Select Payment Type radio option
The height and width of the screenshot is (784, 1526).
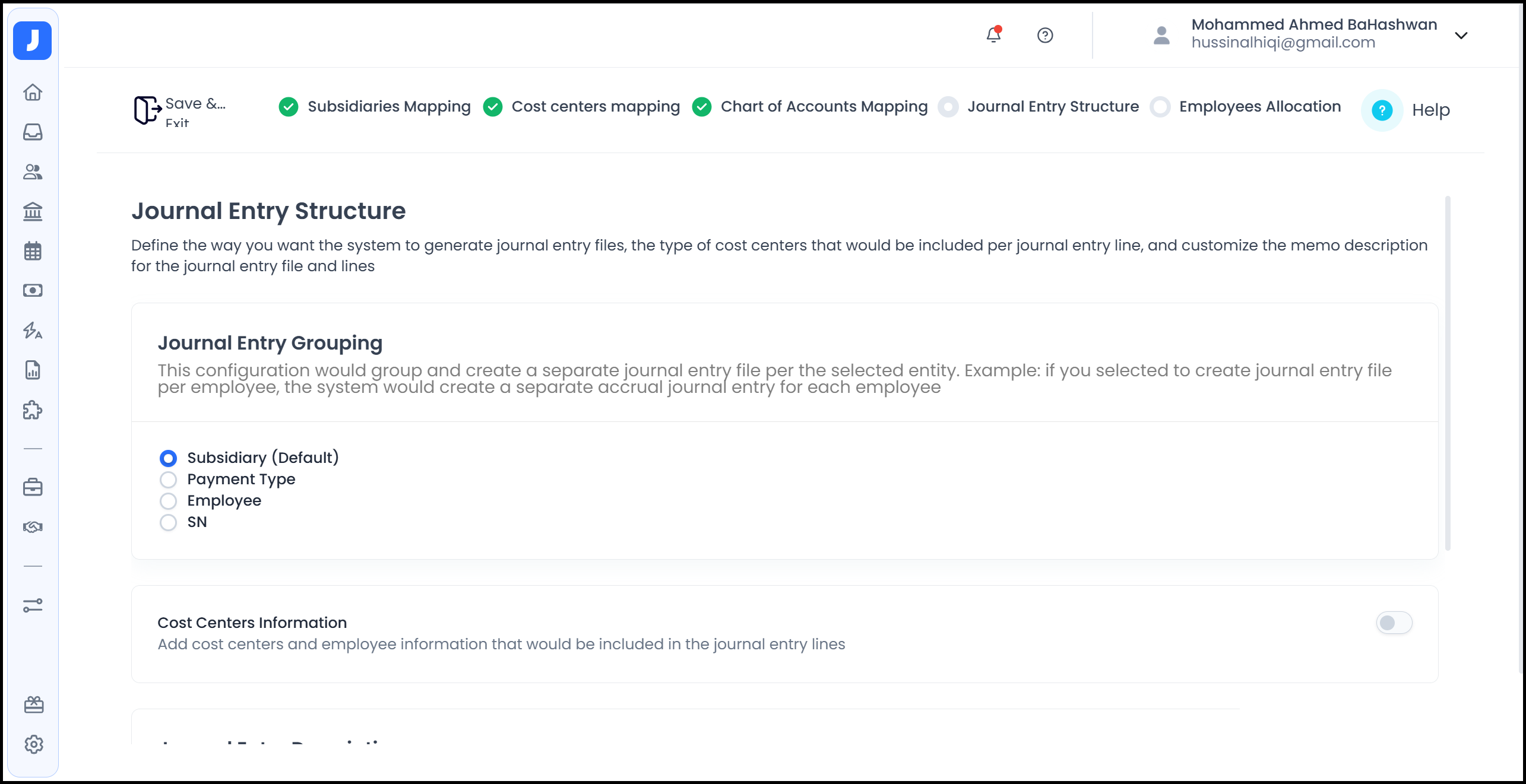(x=169, y=480)
